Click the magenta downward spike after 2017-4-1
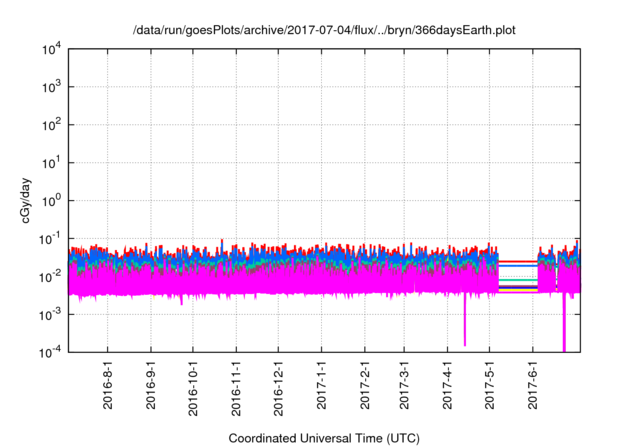 coord(465,325)
